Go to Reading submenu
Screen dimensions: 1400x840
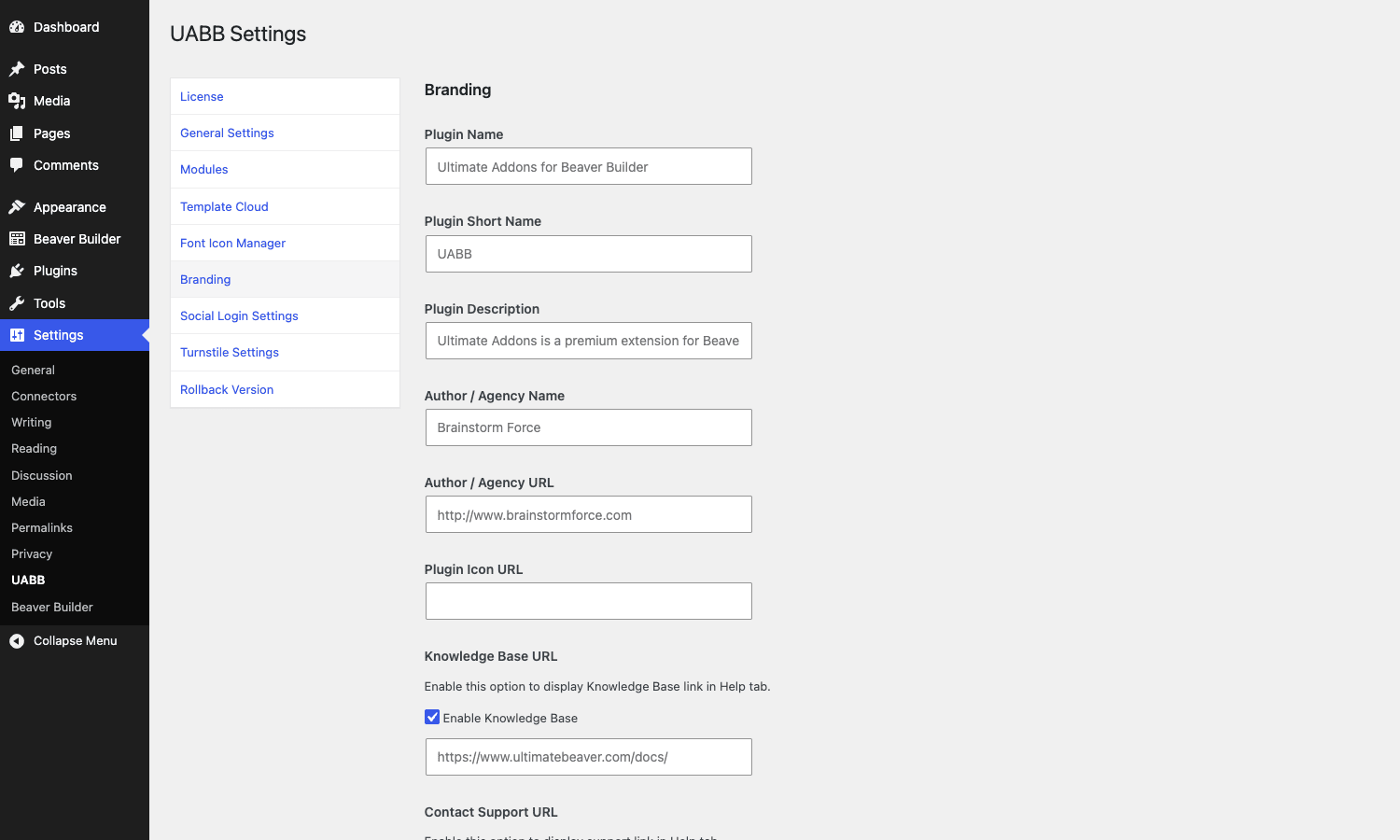click(35, 448)
